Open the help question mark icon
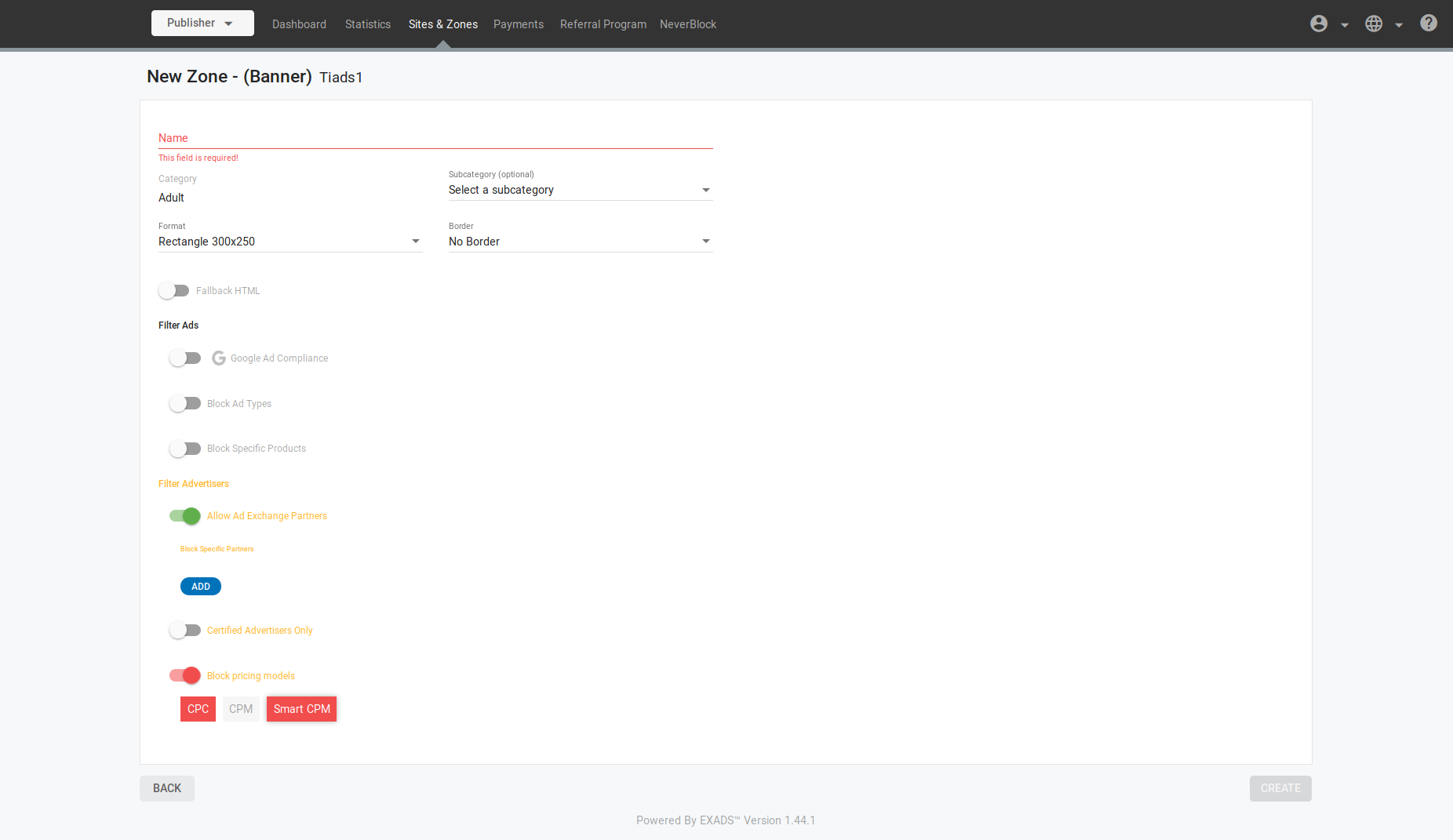 click(x=1429, y=23)
